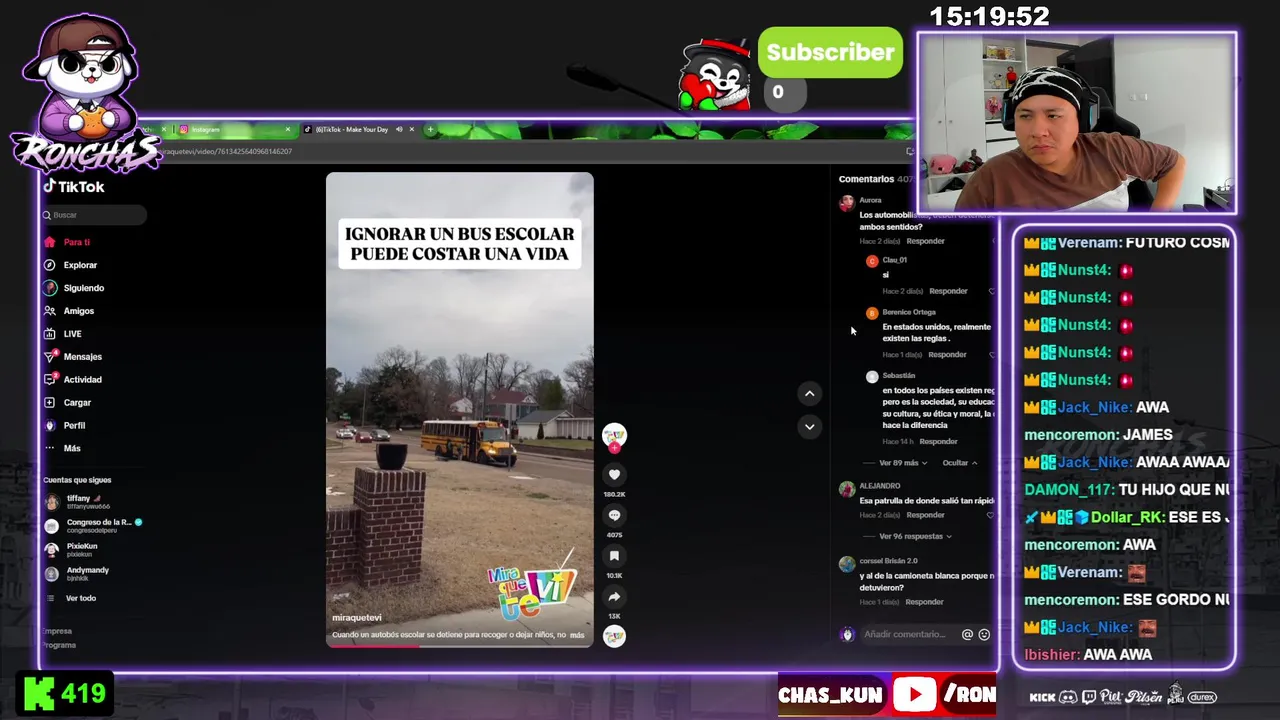Open comments via the speech bubble icon
This screenshot has height=720, width=1280.
(x=614, y=516)
